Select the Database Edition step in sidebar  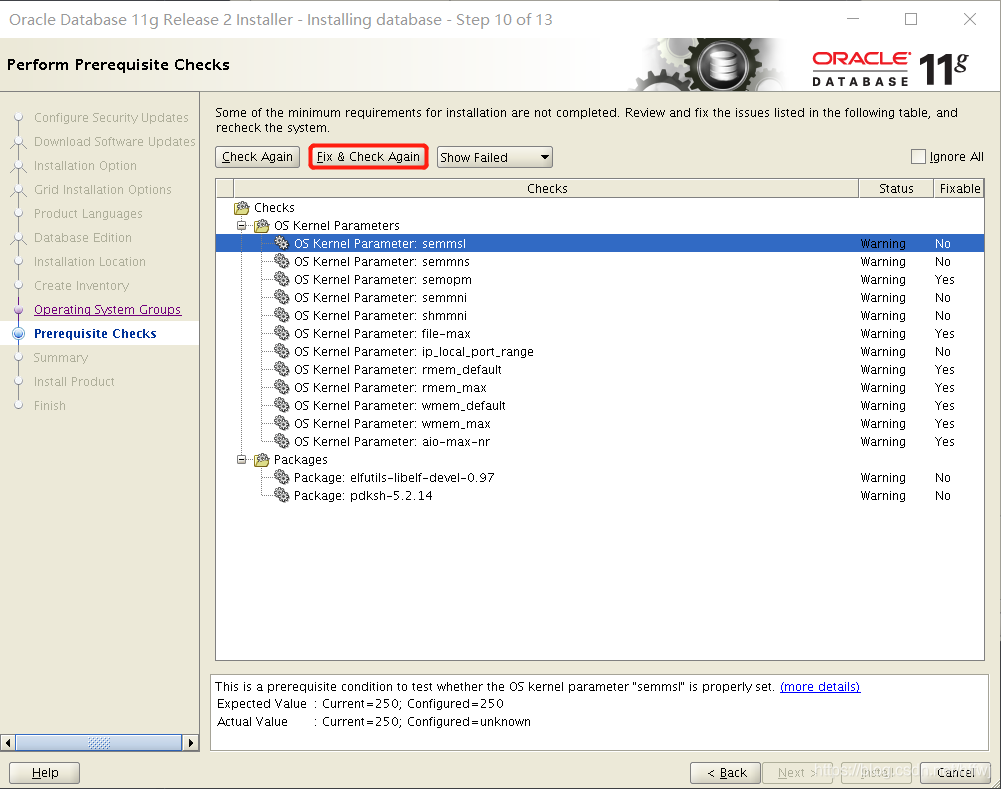[82, 237]
